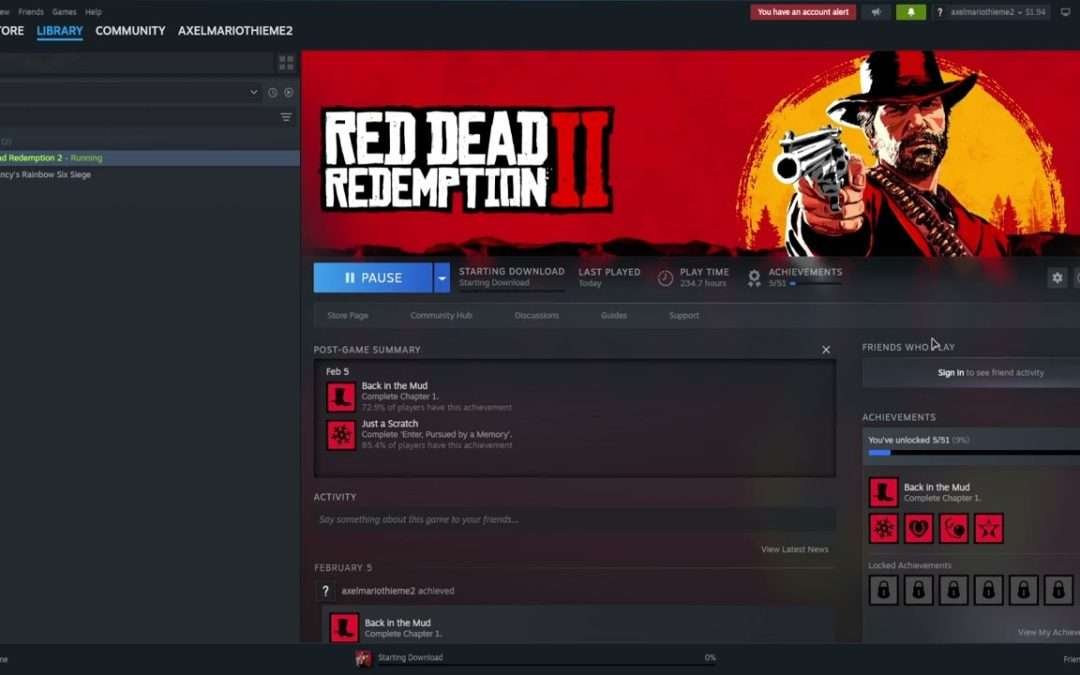
Task: Focus the activity status input field
Action: (574, 519)
